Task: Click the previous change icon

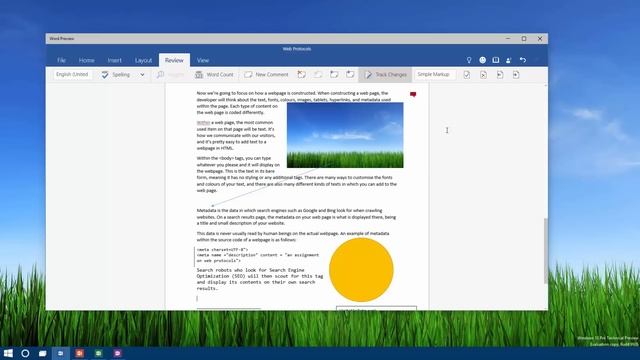Action: point(500,75)
